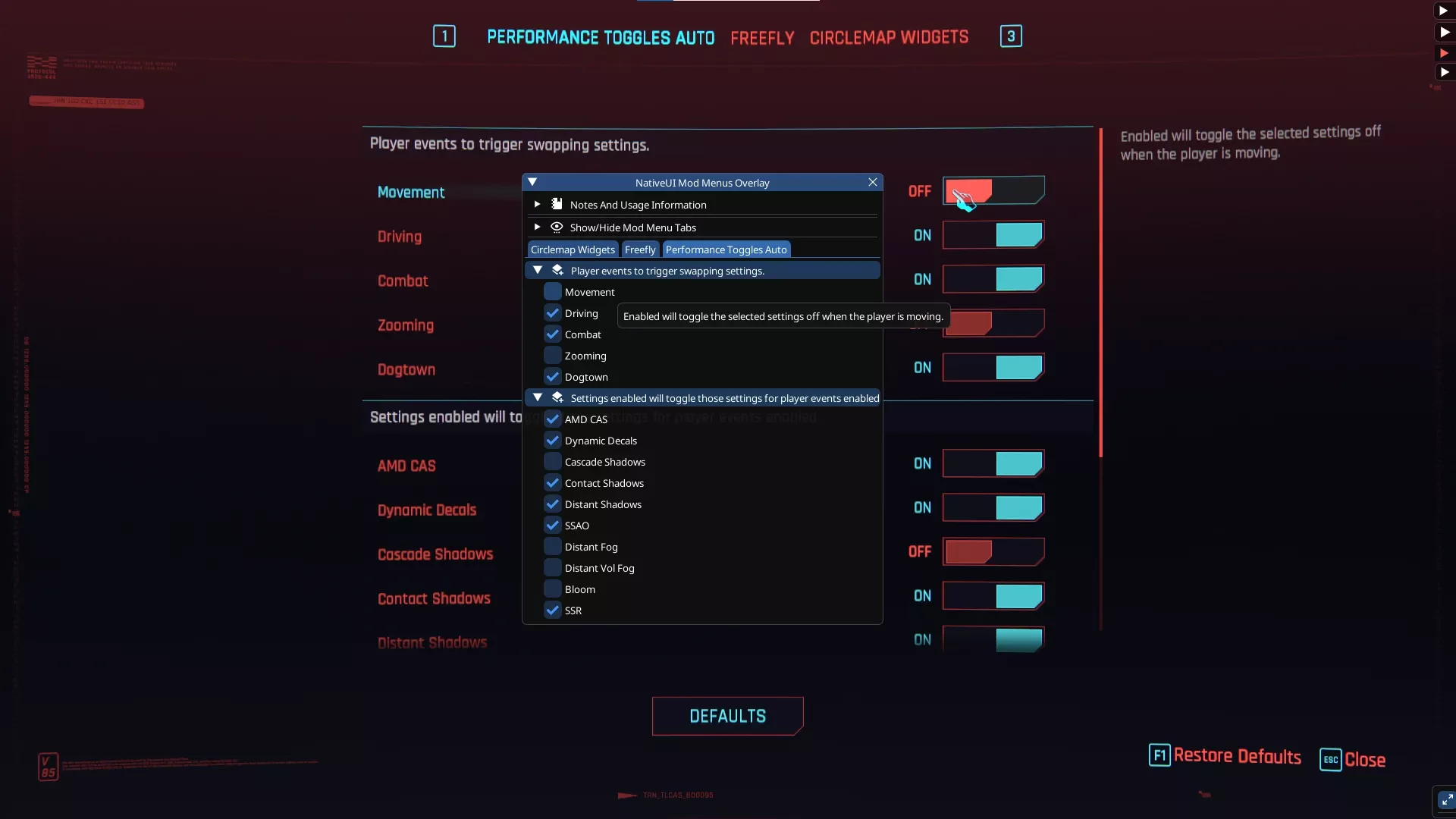The height and width of the screenshot is (819, 1456).
Task: Click the DEFAULTS button
Action: (x=727, y=715)
